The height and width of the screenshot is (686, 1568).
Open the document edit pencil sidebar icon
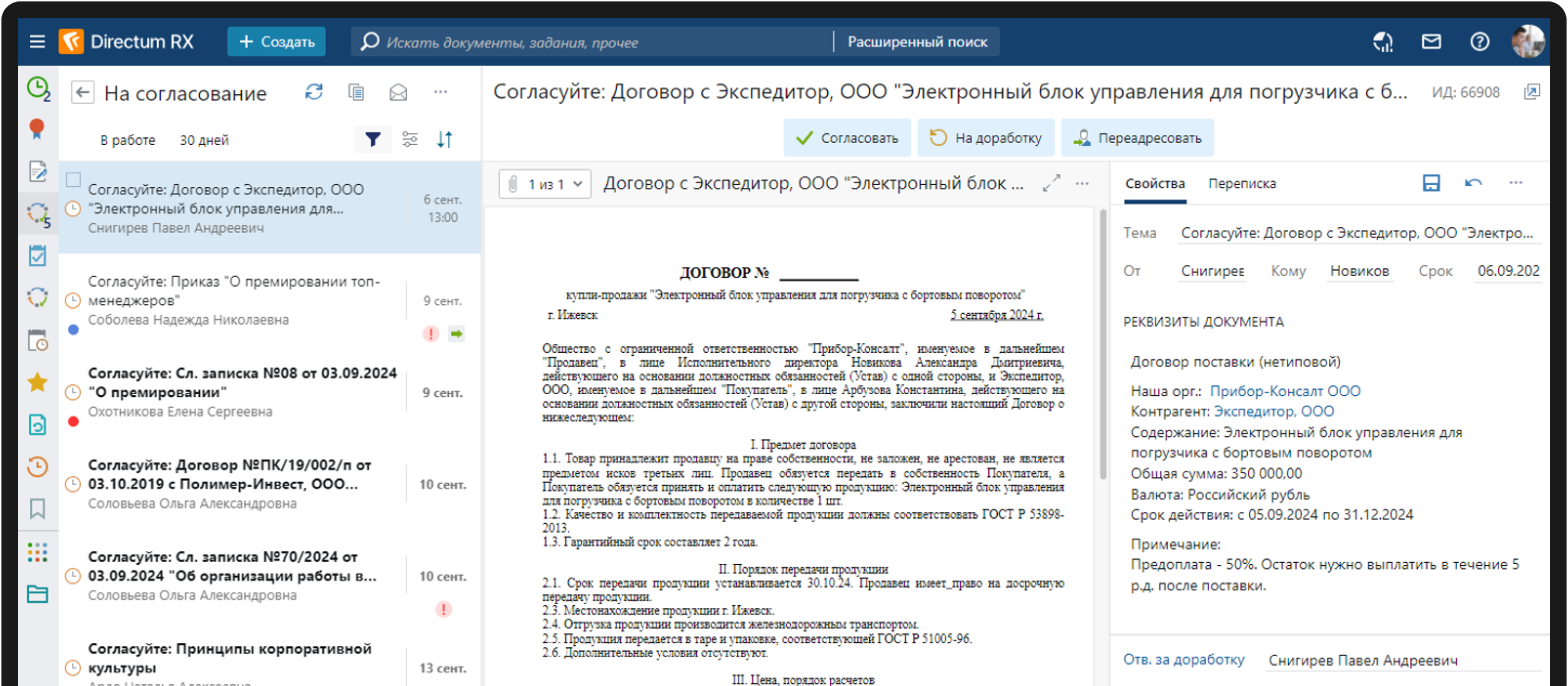pyautogui.click(x=37, y=171)
